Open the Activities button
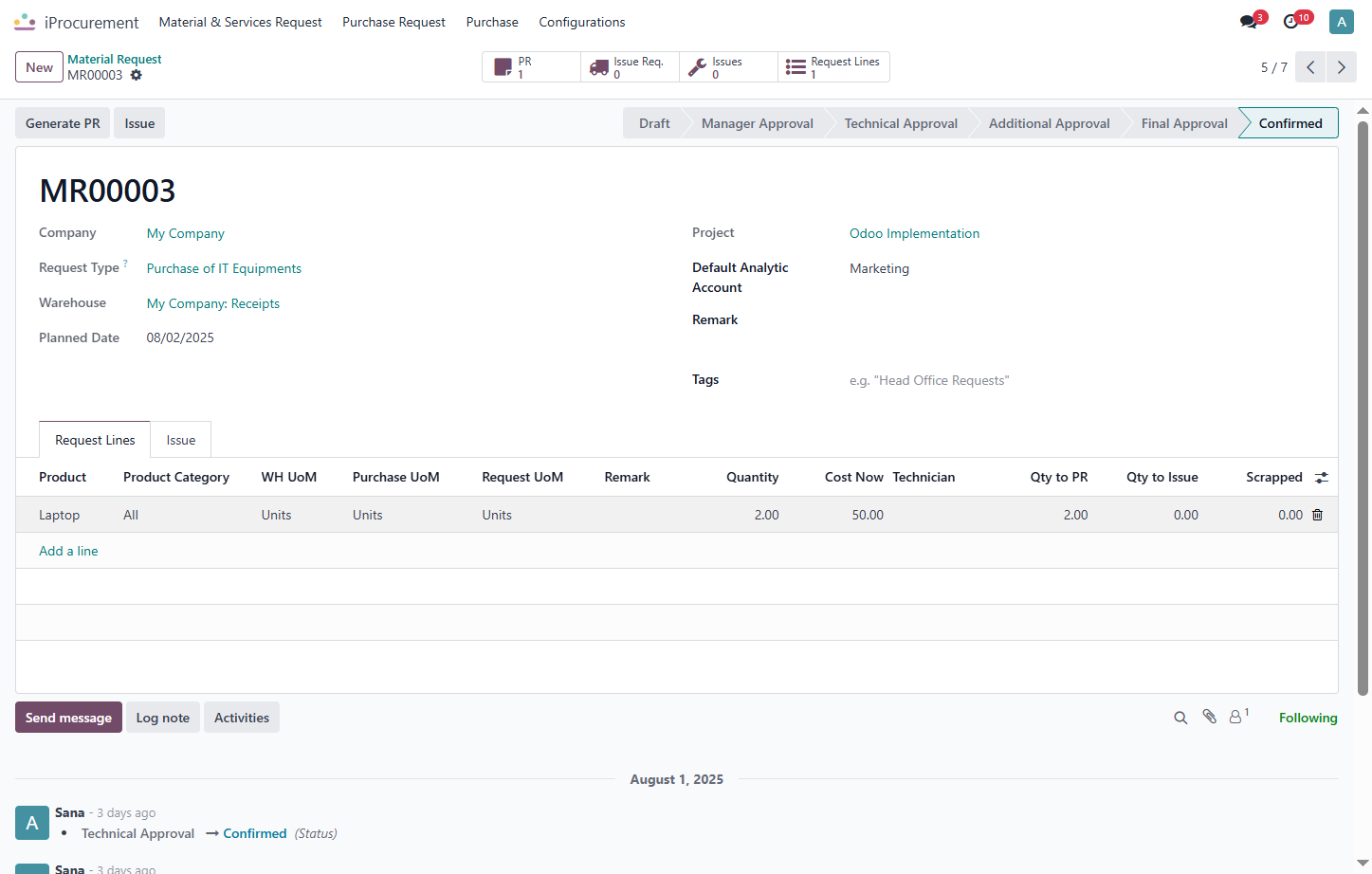 (242, 718)
